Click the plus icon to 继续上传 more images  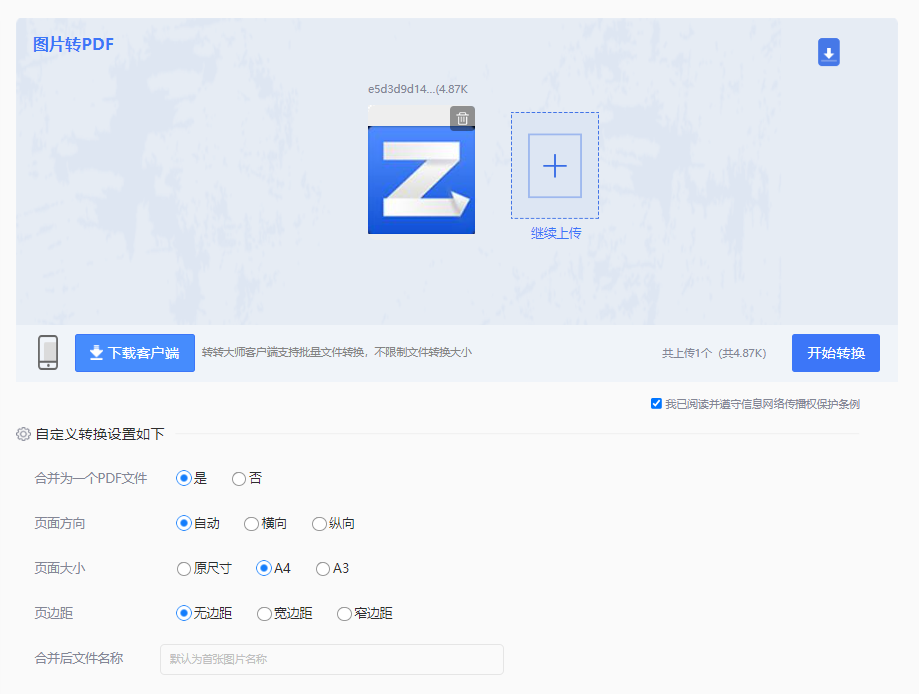(x=555, y=166)
